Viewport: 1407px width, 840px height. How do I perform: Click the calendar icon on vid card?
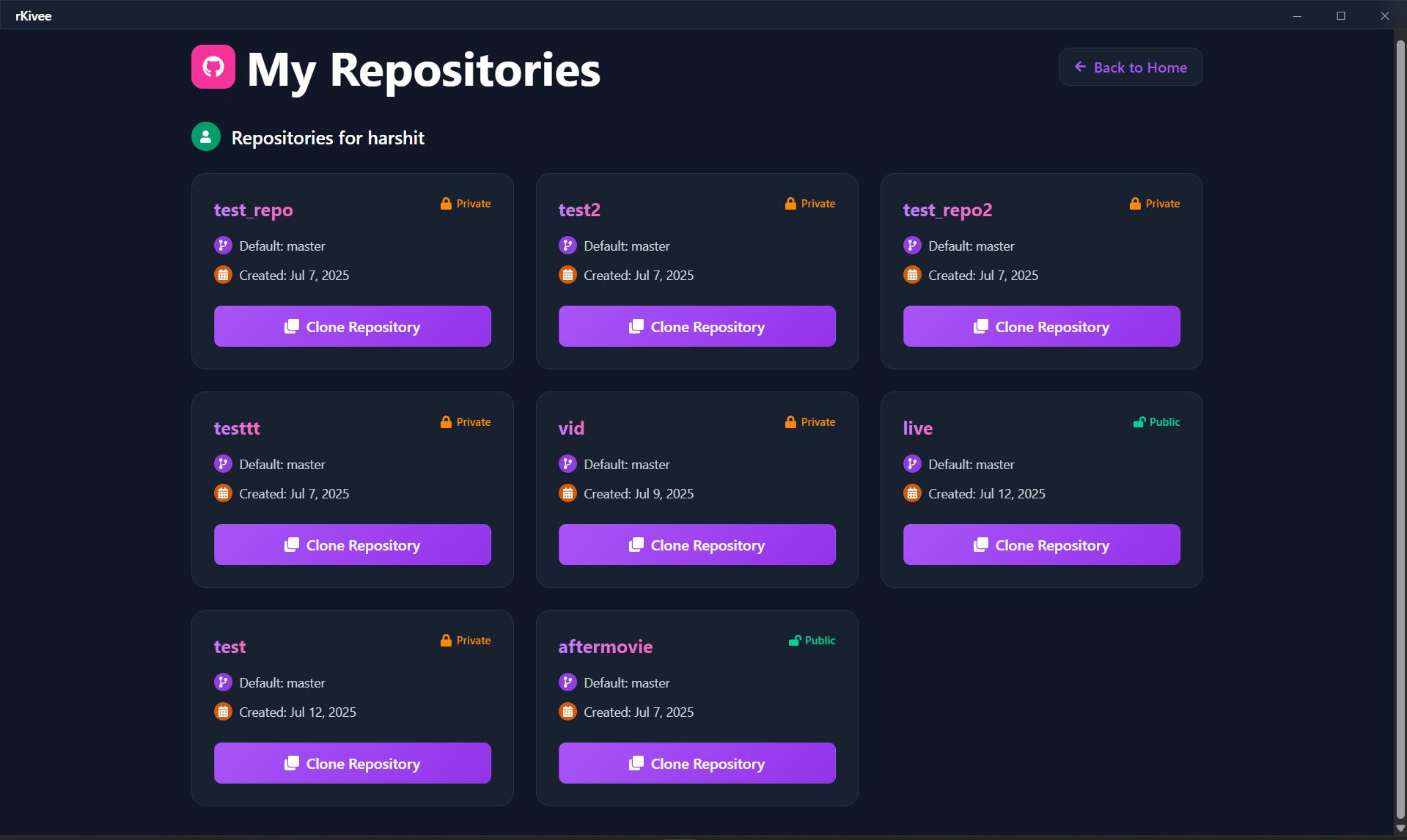click(567, 493)
